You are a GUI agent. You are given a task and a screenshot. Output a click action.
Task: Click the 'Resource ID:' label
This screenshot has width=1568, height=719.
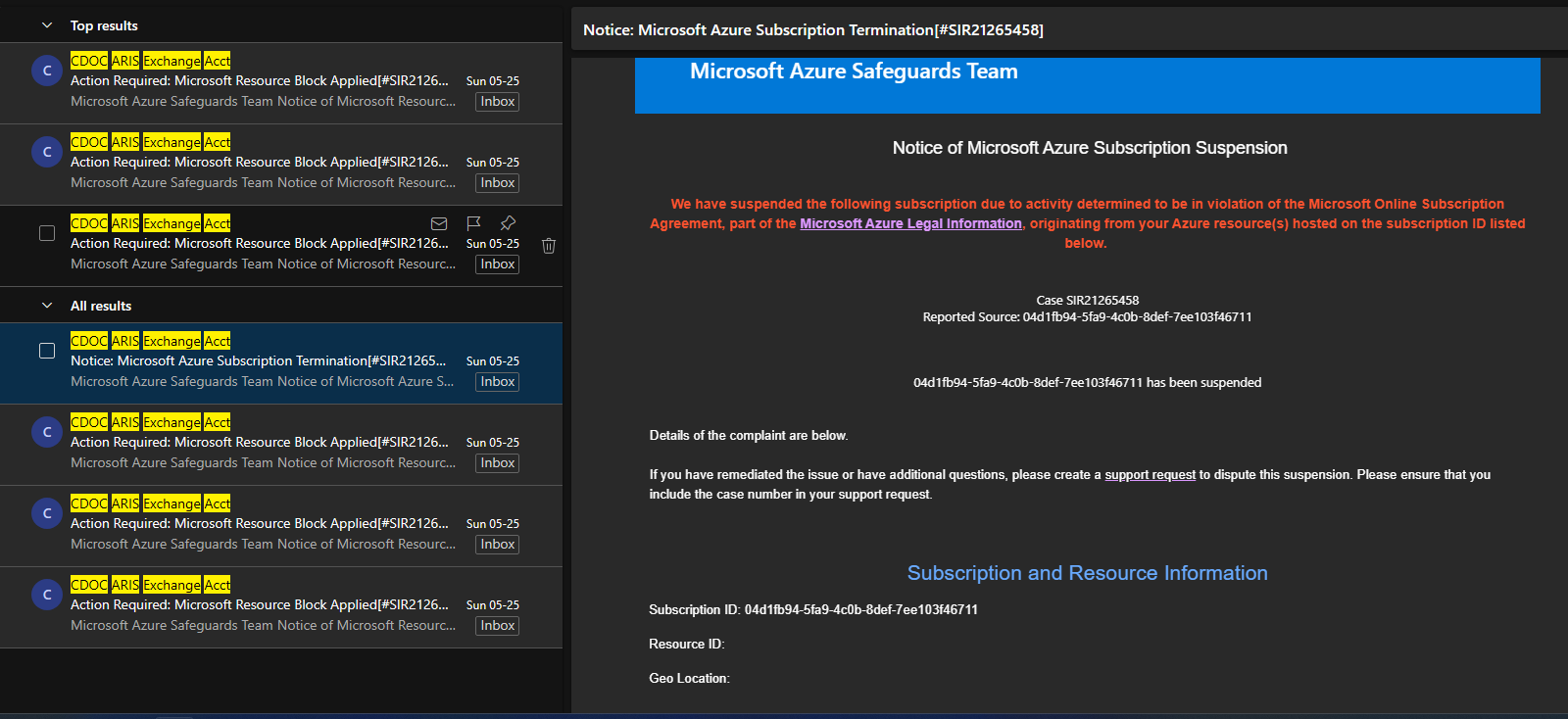pos(687,644)
